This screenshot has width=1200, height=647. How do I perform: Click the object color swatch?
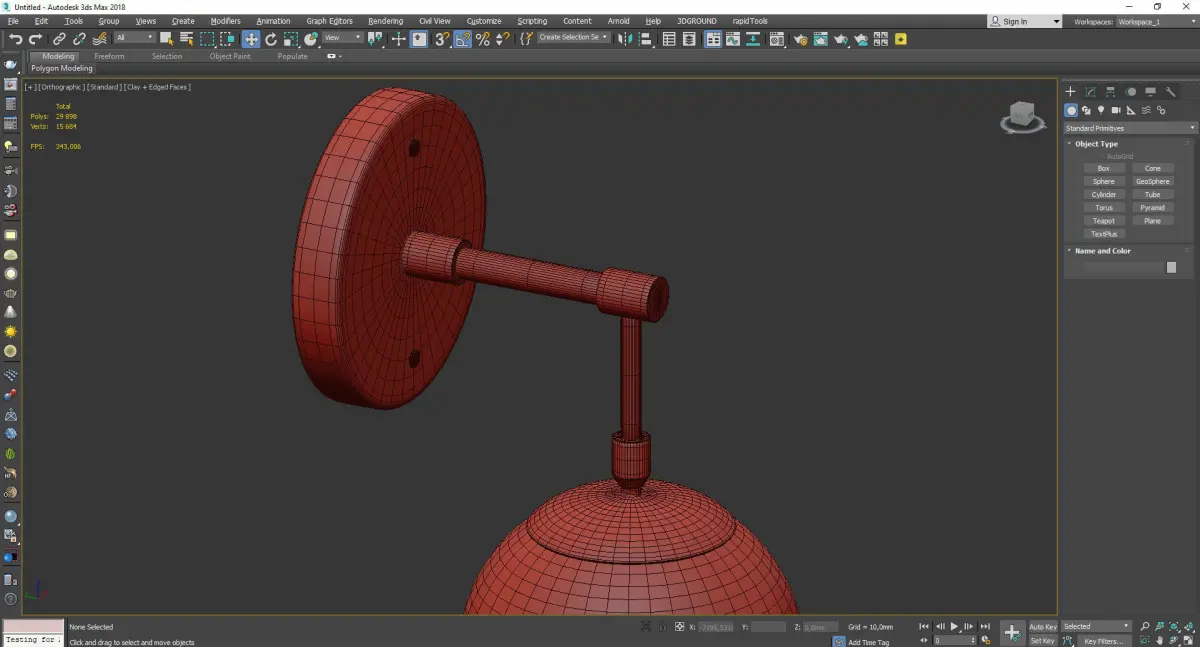click(x=1172, y=268)
